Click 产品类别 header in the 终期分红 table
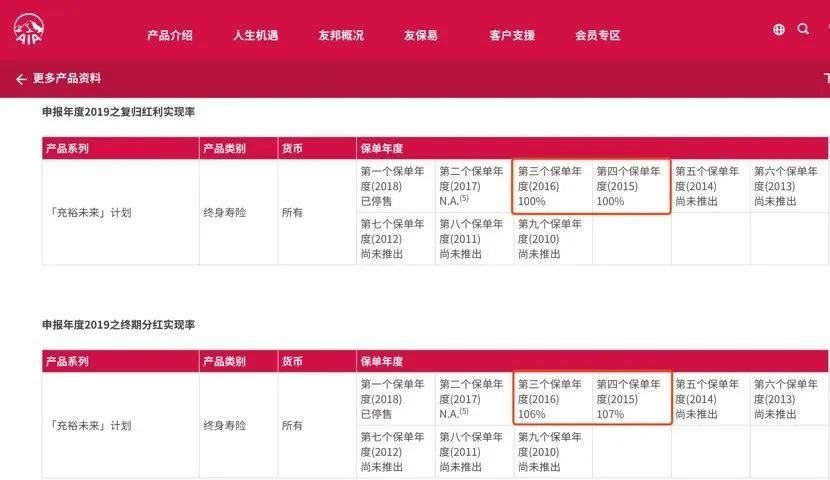The height and width of the screenshot is (480, 830). coord(238,361)
